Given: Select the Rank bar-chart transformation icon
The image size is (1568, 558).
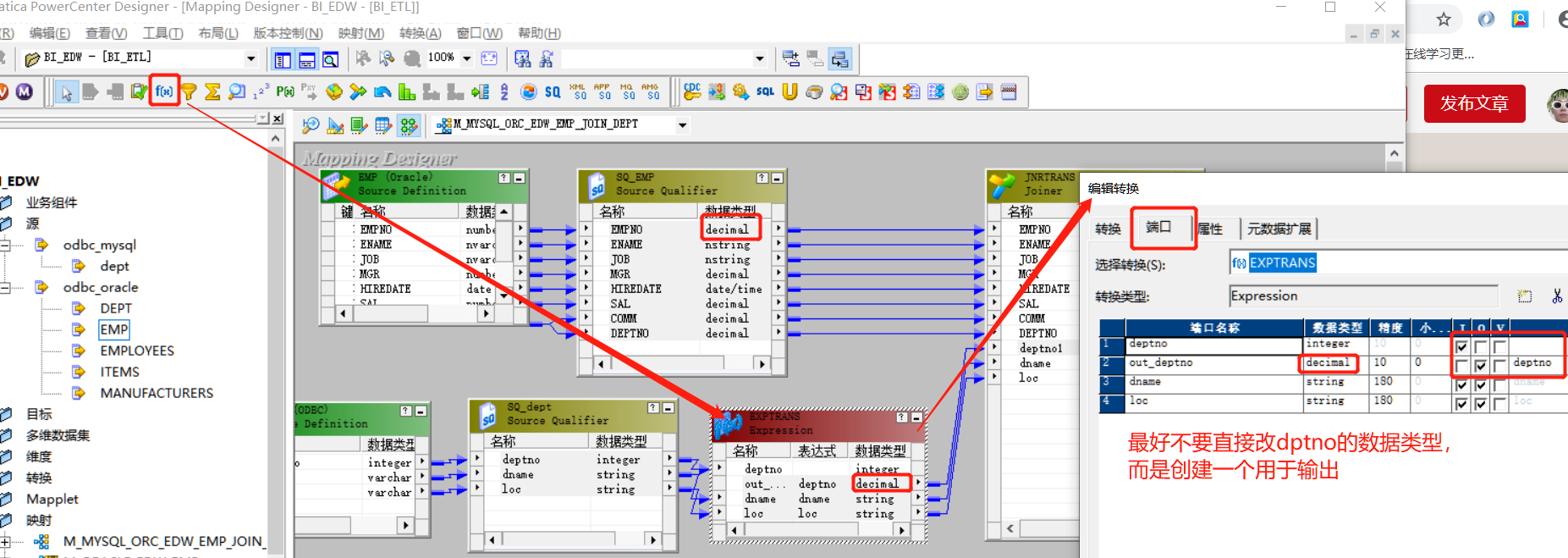Looking at the screenshot, I should 407,91.
